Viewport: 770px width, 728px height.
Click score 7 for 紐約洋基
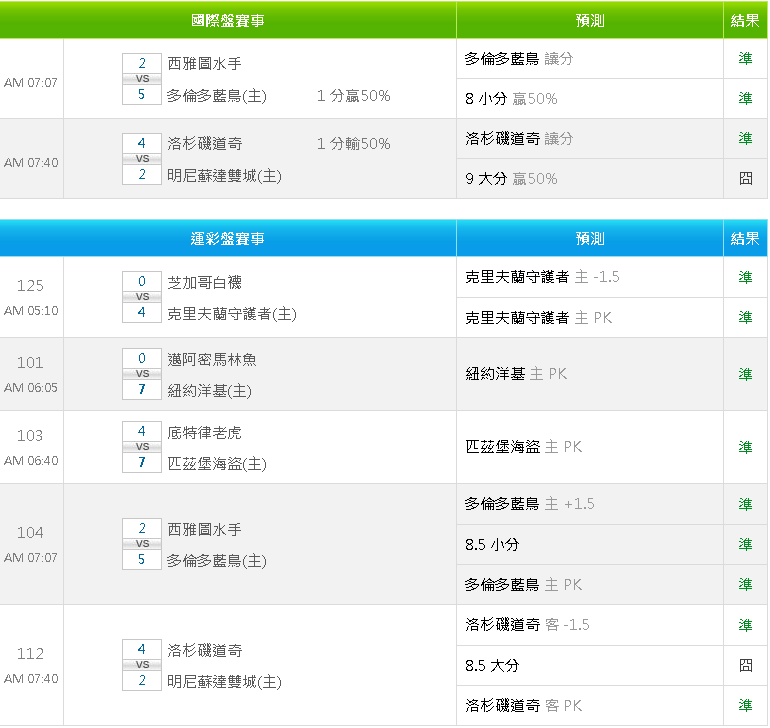click(142, 390)
